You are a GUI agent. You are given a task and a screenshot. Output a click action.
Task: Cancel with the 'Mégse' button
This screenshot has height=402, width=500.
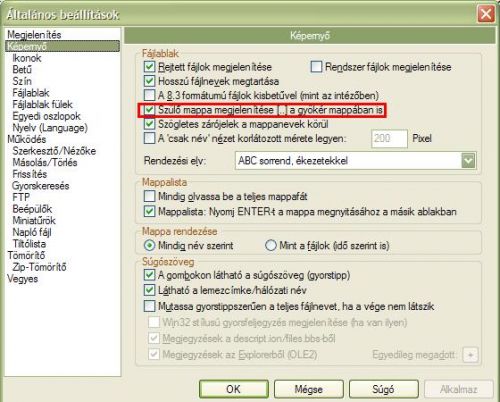pyautogui.click(x=309, y=389)
